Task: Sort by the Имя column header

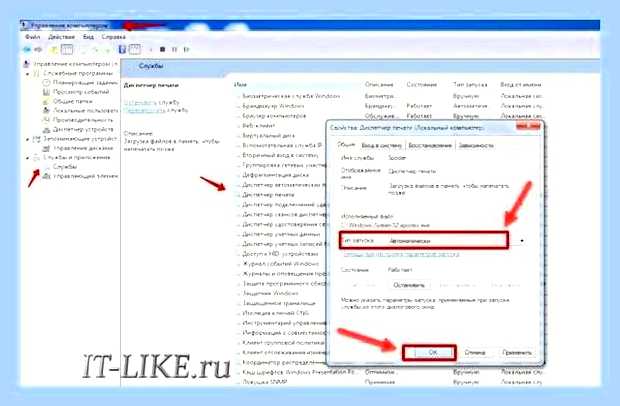Action: 240,85
